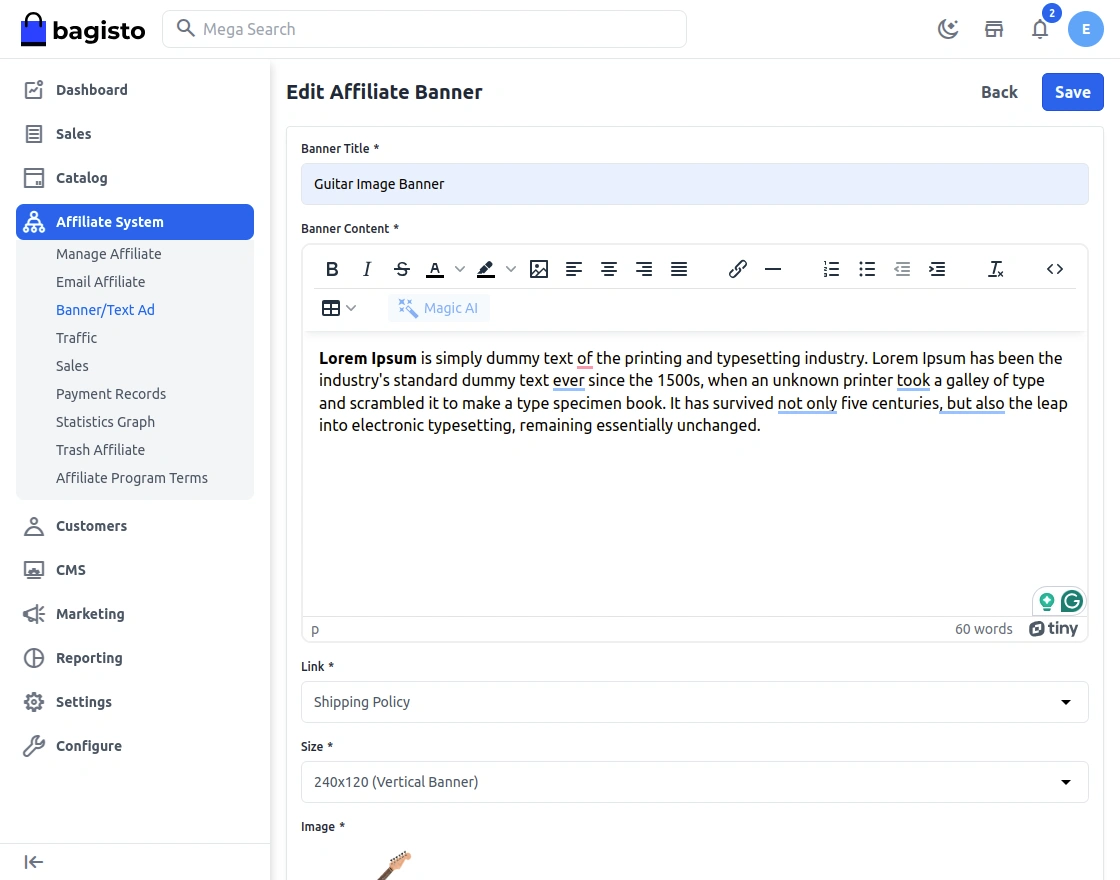Create numbered list

(831, 269)
